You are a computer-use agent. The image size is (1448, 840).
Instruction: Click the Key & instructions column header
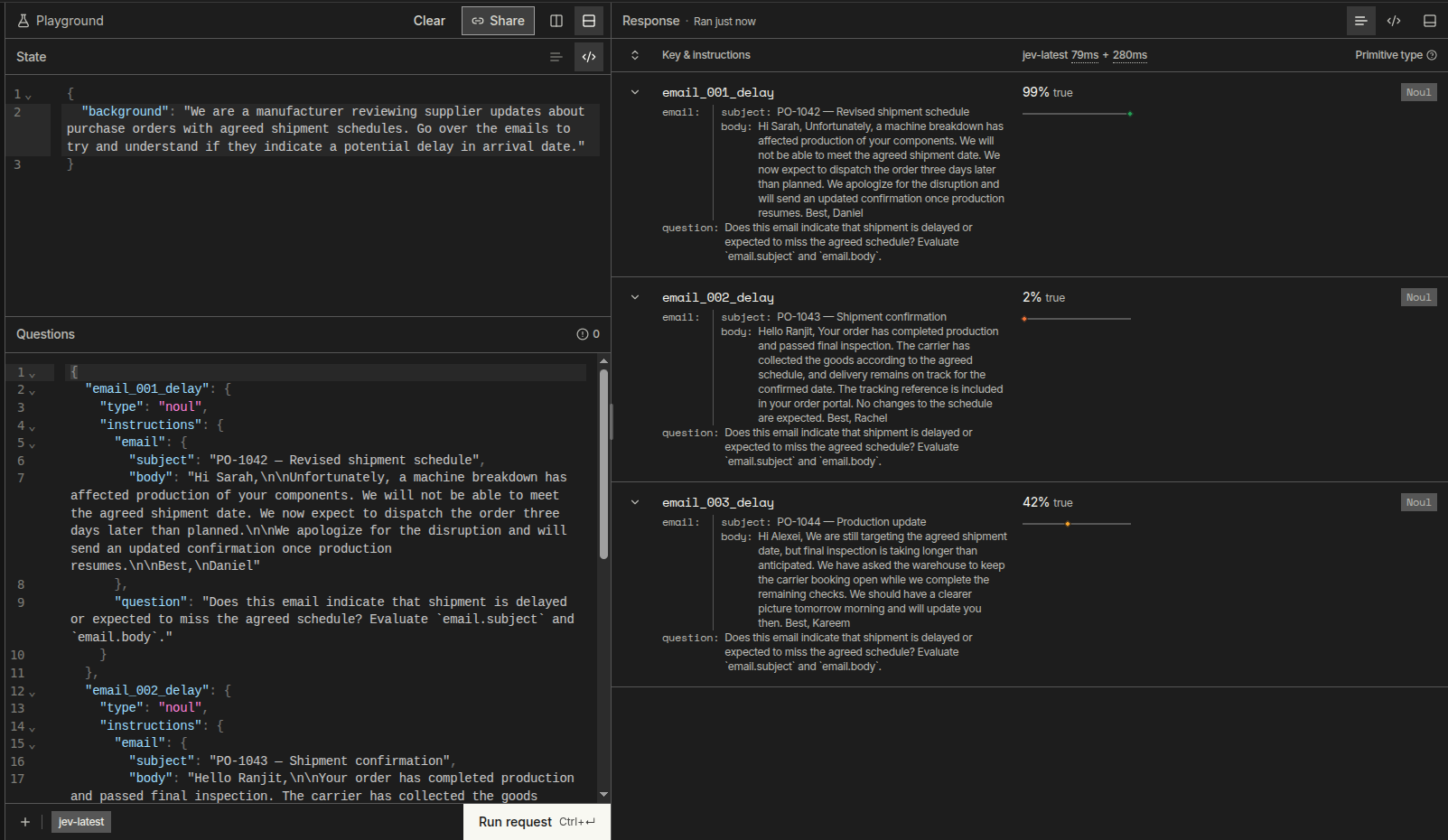(706, 55)
